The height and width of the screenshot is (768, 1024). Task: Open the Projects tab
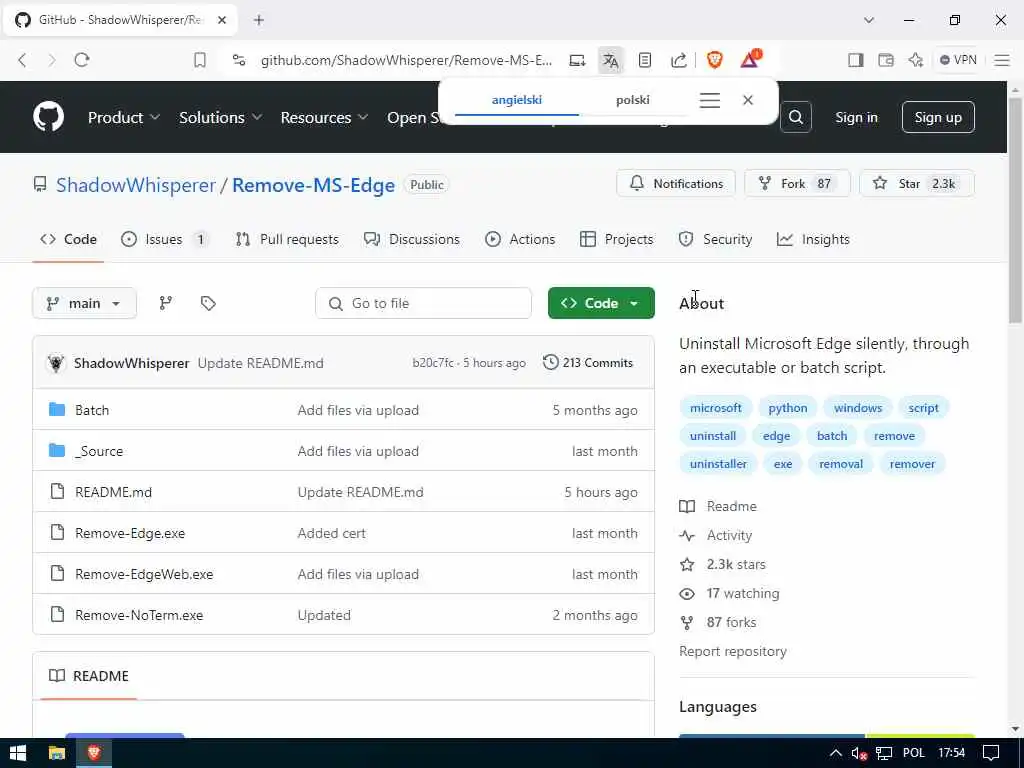click(x=616, y=239)
